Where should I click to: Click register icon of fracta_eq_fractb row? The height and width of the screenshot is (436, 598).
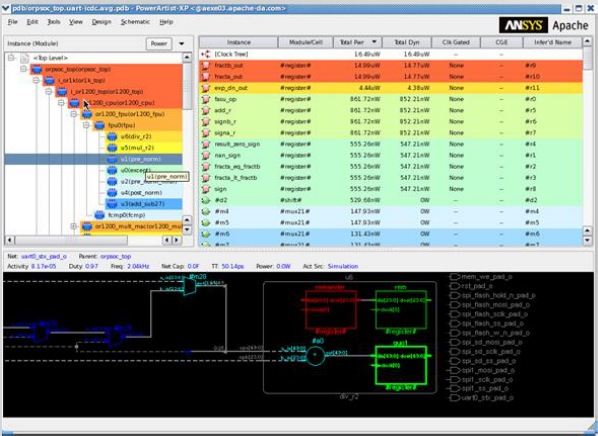click(x=206, y=167)
